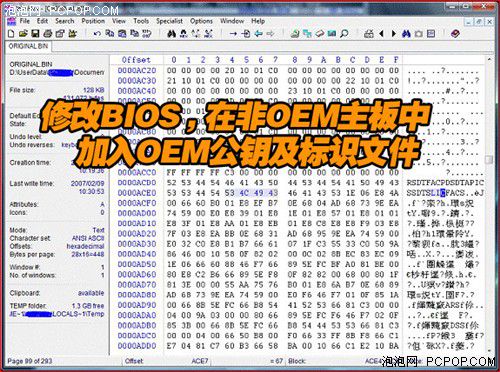Open the Position menu
Image resolution: width=500 pixels, height=372 pixels.
click(x=93, y=21)
